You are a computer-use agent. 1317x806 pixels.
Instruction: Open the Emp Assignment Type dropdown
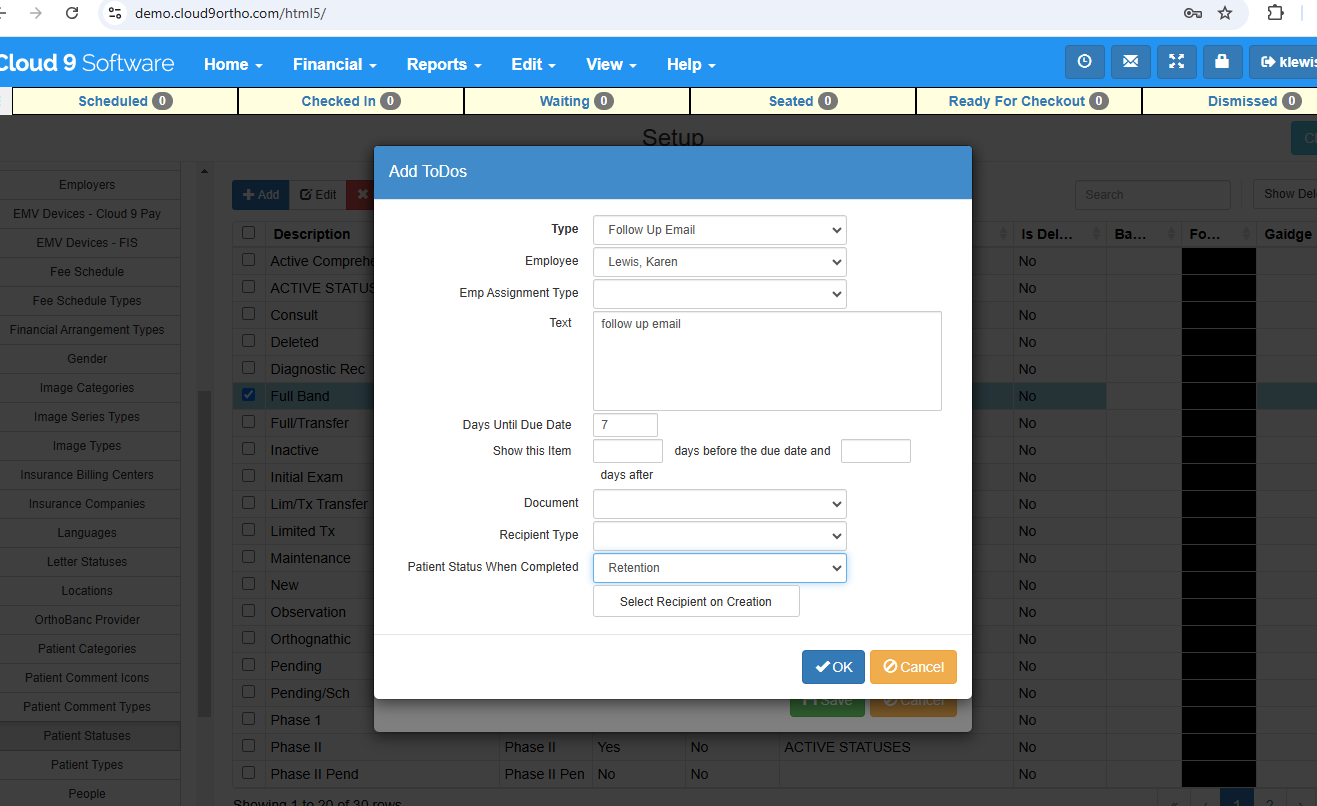click(720, 294)
